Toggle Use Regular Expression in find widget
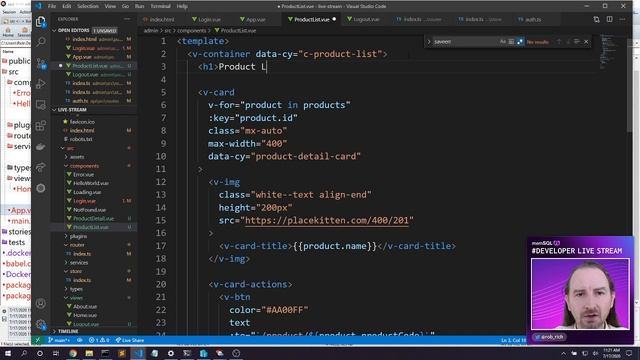The image size is (640, 360). (520, 42)
